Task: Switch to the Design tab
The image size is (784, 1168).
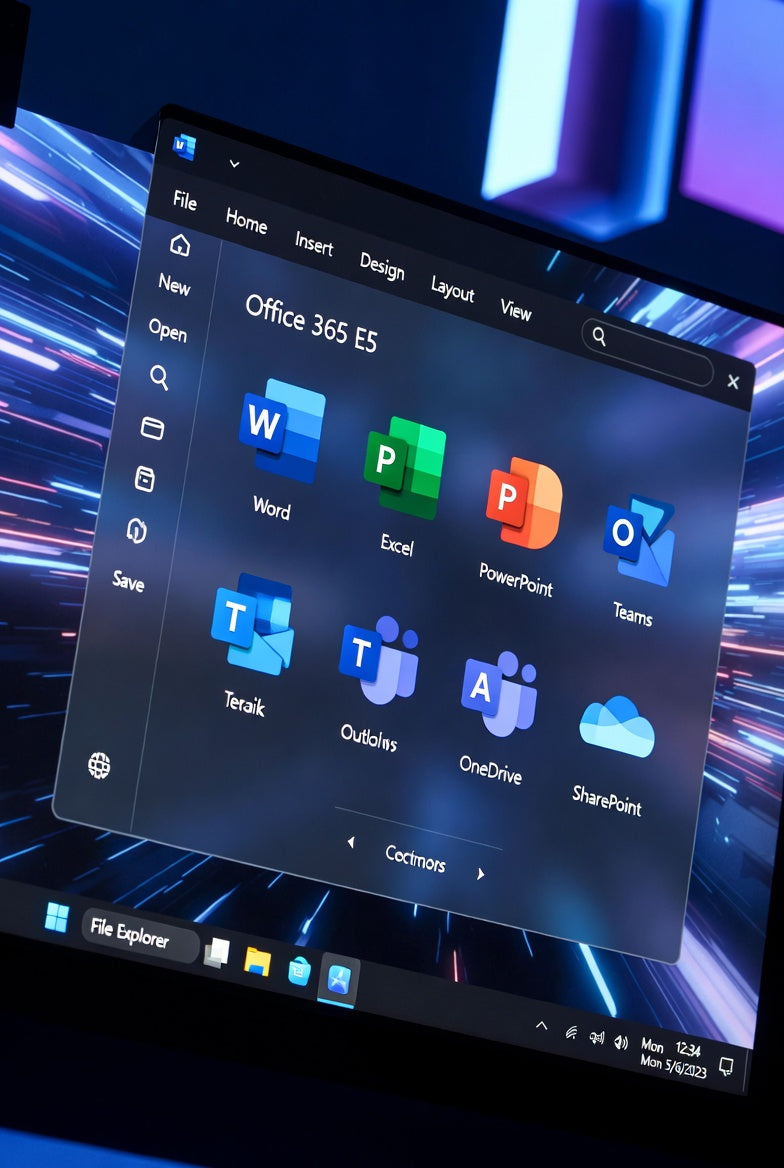Action: pyautogui.click(x=382, y=266)
